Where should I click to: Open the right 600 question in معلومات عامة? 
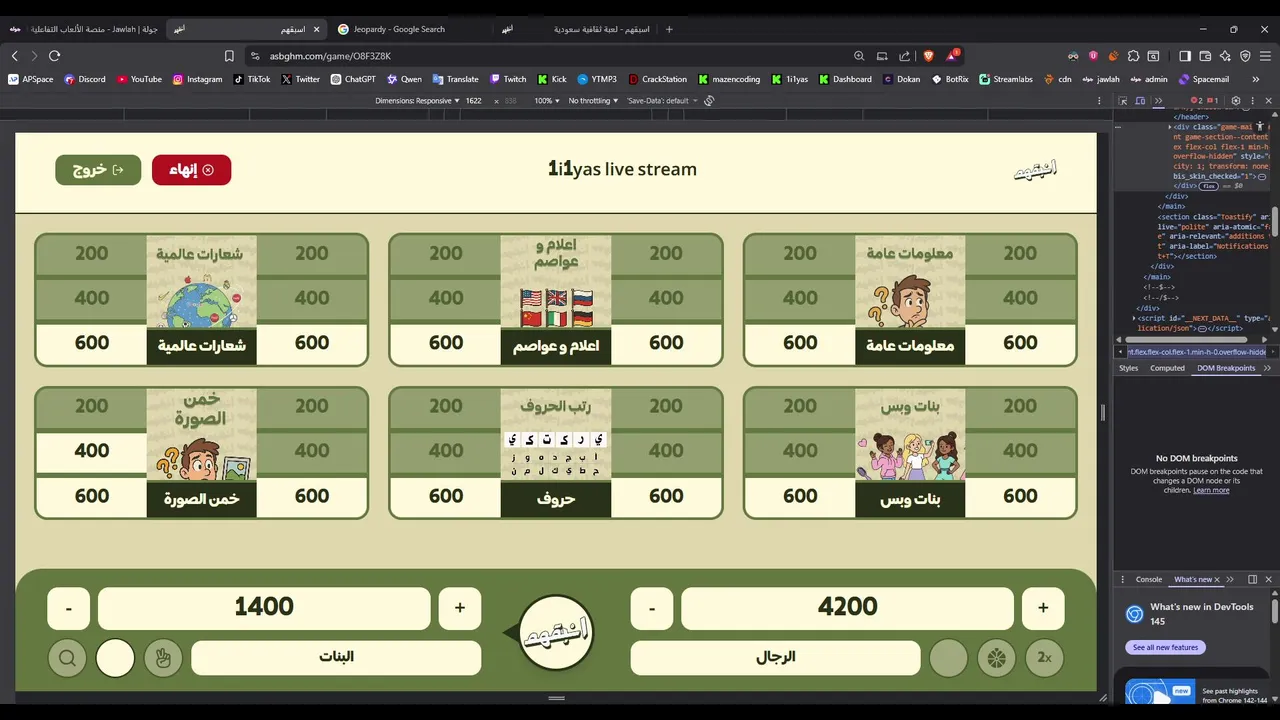1020,343
